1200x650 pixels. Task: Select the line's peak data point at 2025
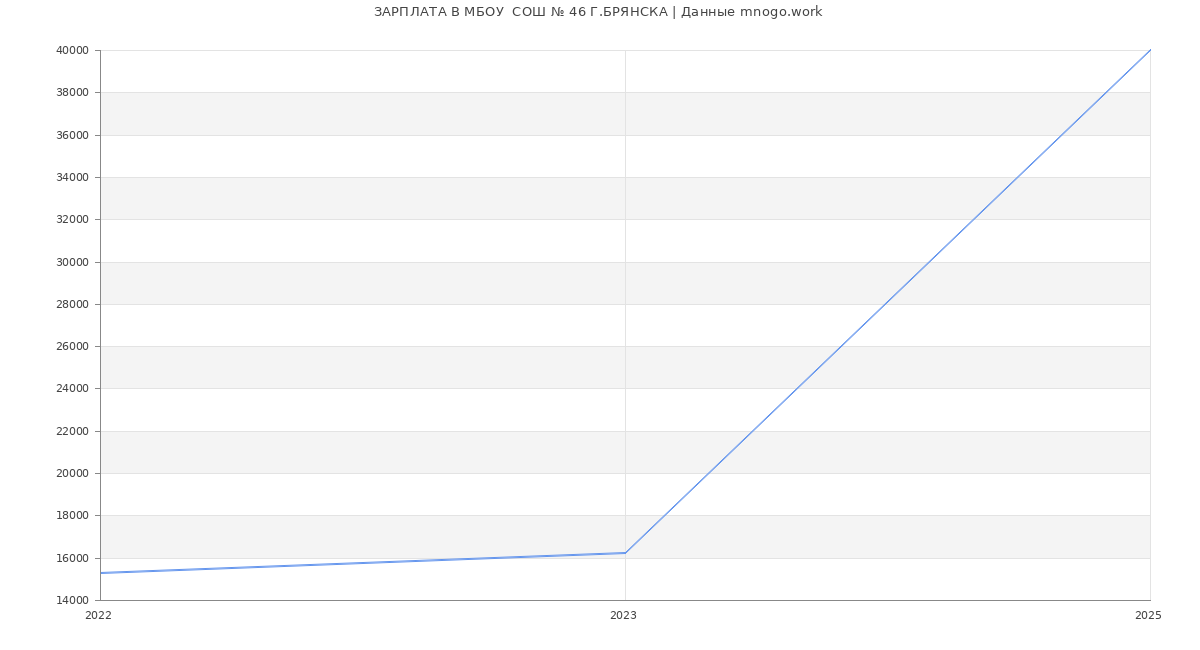[1150, 50]
